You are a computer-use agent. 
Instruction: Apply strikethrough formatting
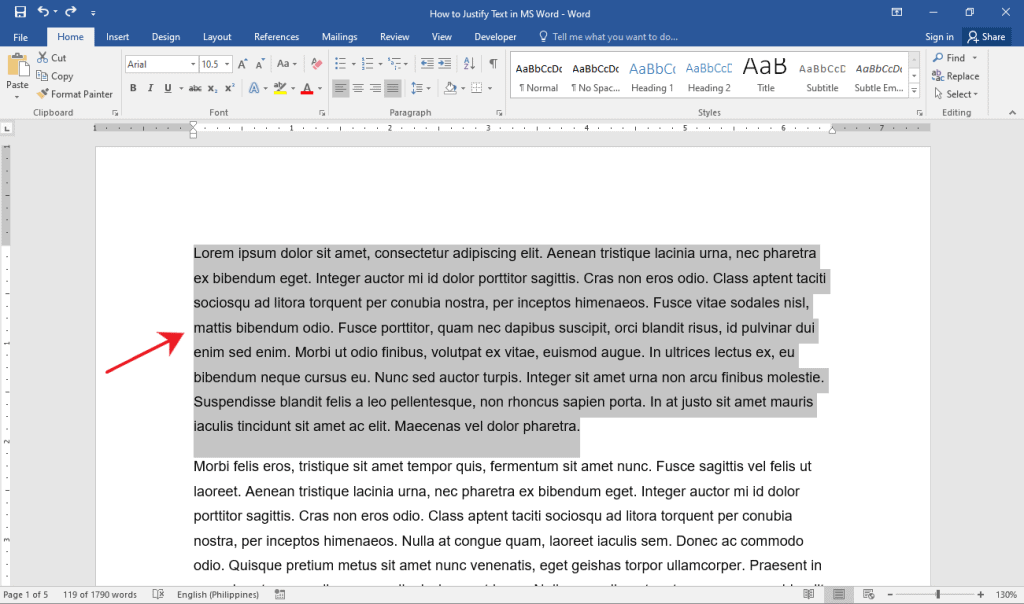pos(195,87)
